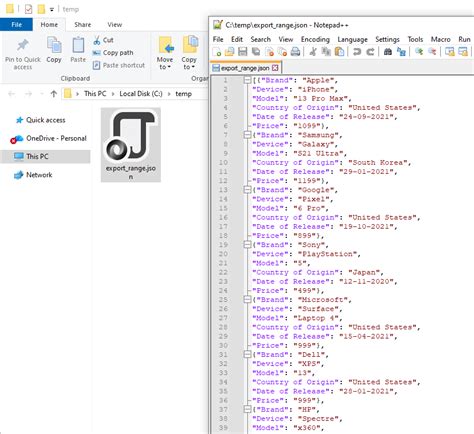Click the Print icon in Notepad++ toolbar
The image size is (474, 434).
(295, 52)
